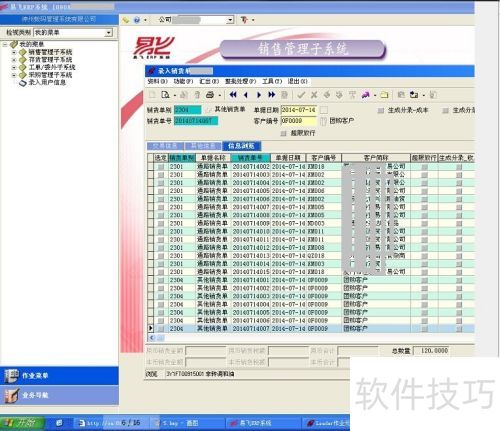Click the folder-with-arrow toolbar icon
This screenshot has height=431, width=500.
414,95
